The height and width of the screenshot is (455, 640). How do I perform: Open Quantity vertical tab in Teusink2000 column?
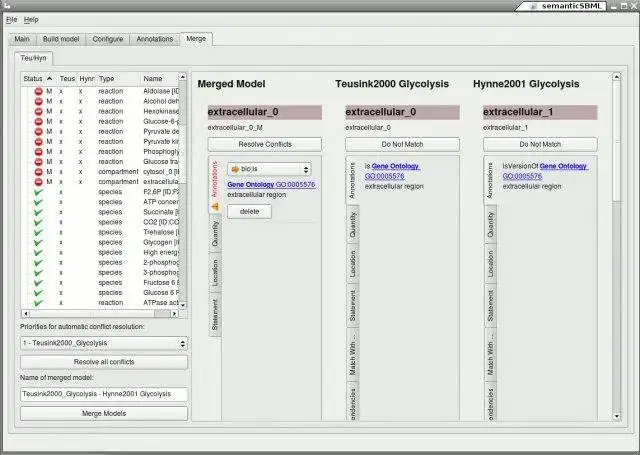click(x=353, y=225)
